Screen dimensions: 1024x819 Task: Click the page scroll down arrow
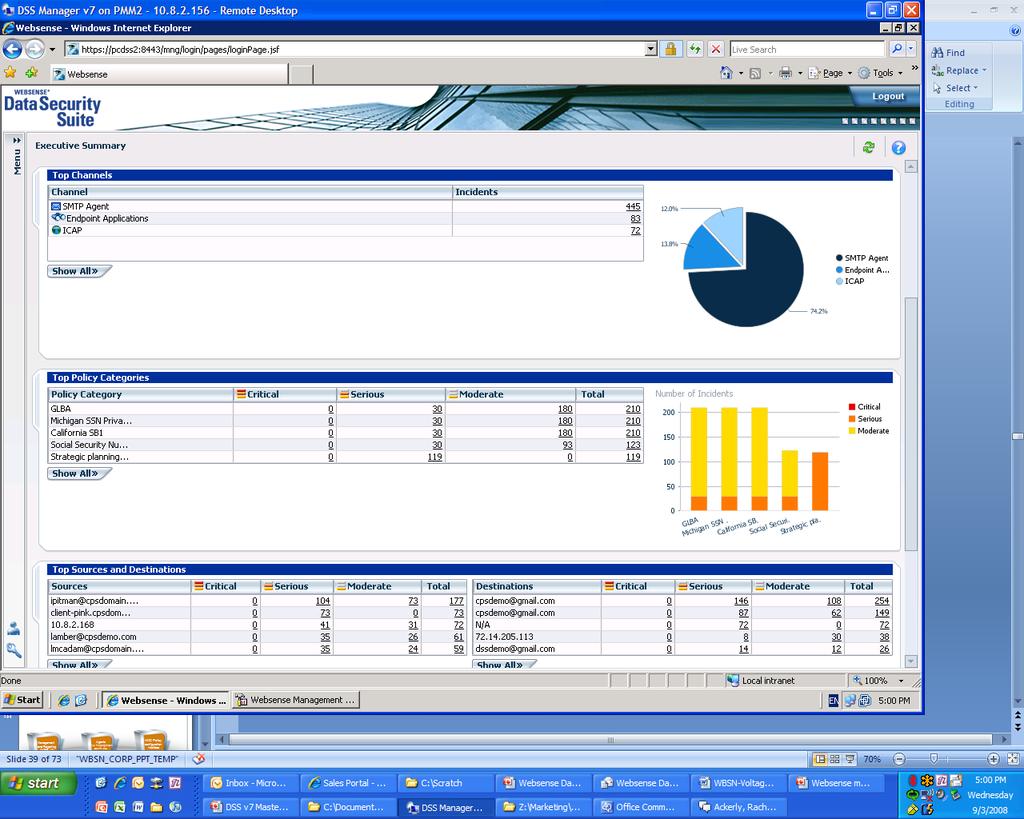[910, 662]
